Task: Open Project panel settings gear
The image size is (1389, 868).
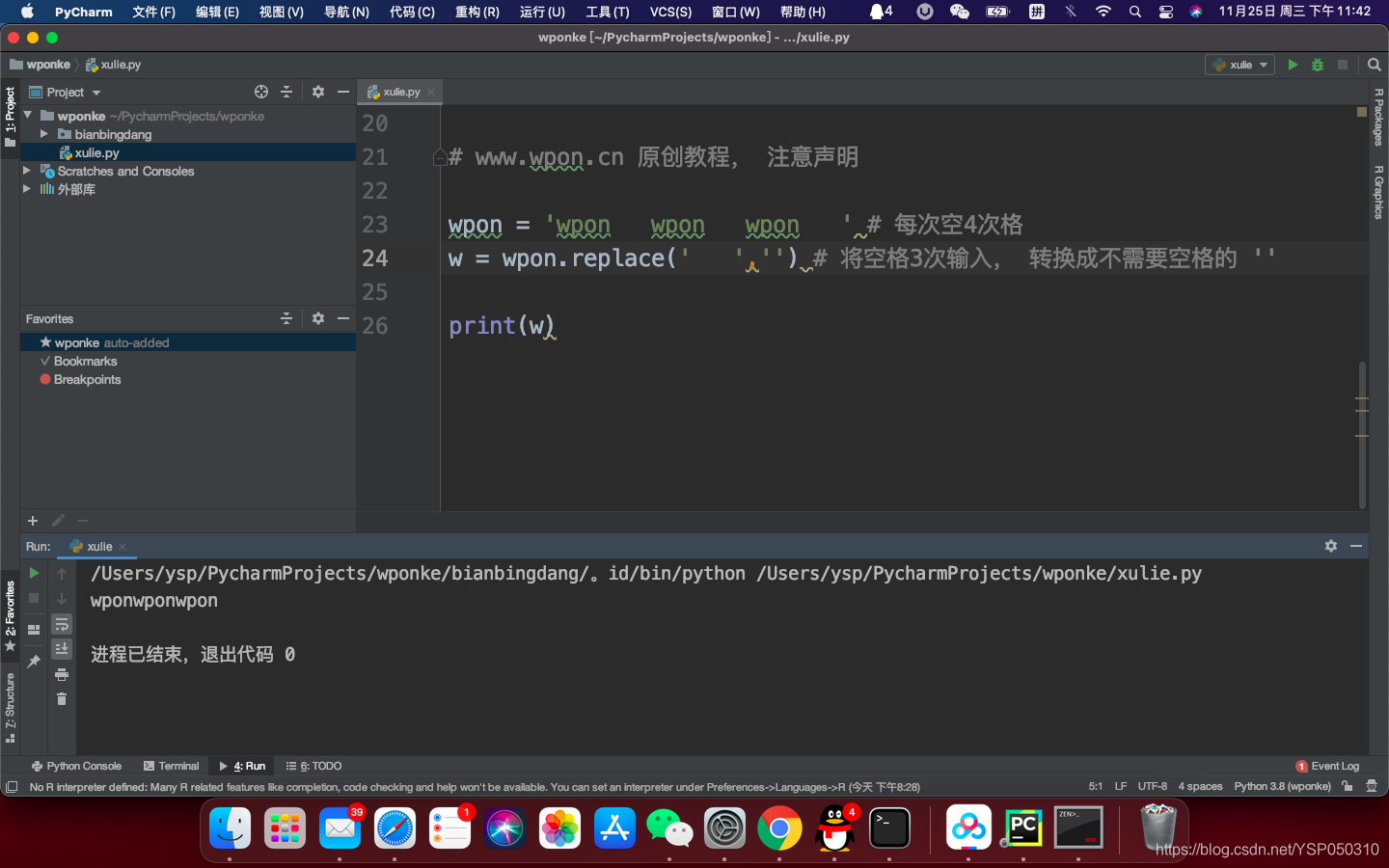Action: coord(318,92)
